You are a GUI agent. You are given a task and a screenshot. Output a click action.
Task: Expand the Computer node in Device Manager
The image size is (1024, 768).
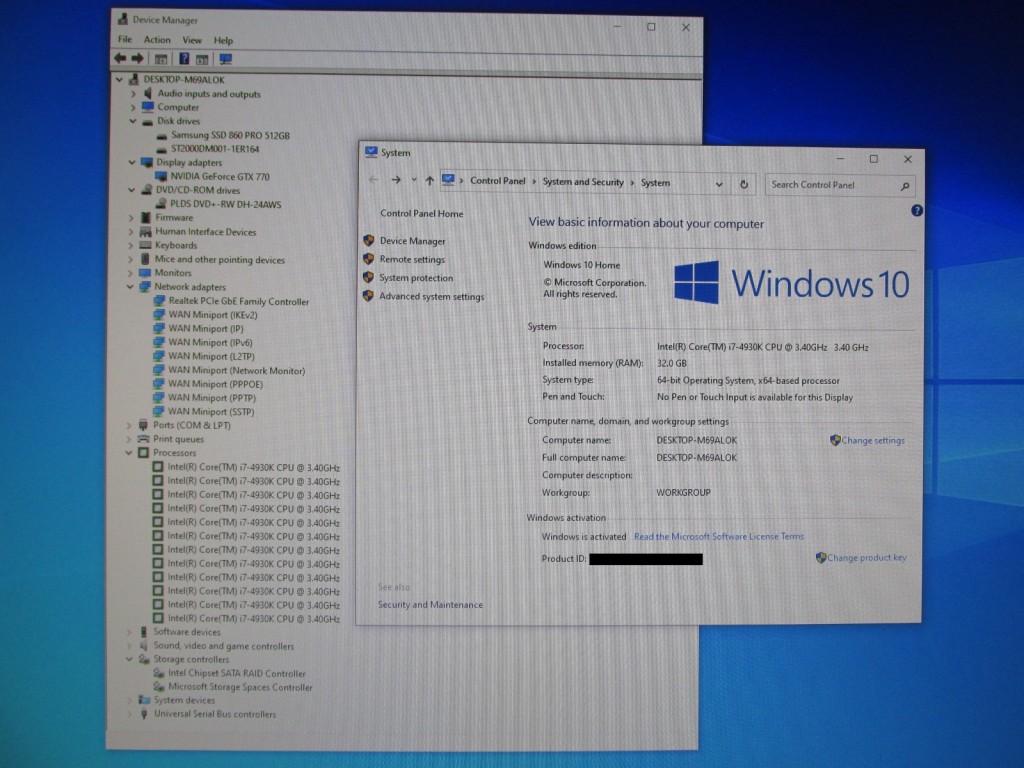133,107
